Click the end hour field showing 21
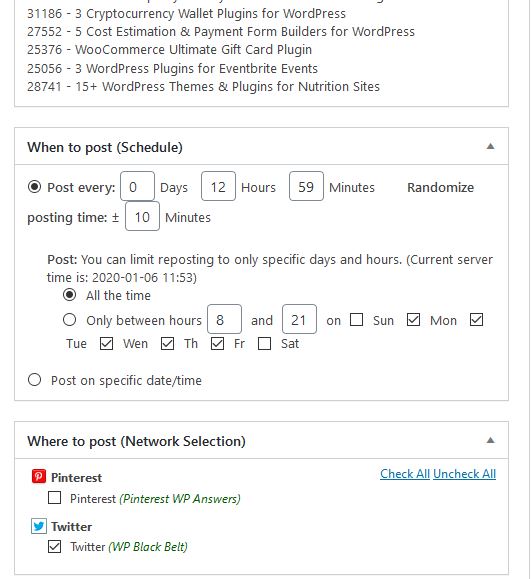The image size is (531, 579). (299, 319)
